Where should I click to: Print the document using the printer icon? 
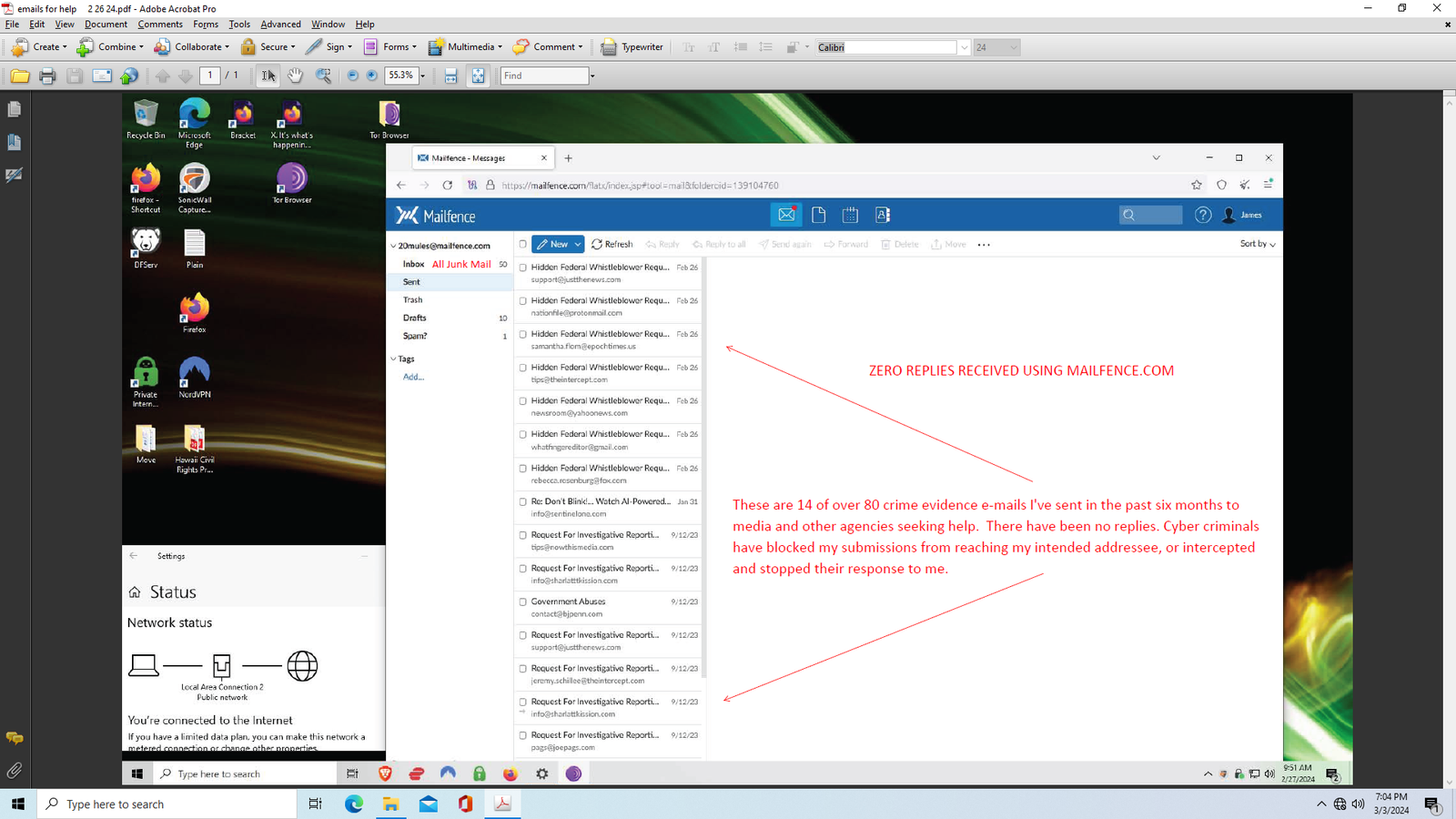point(47,76)
